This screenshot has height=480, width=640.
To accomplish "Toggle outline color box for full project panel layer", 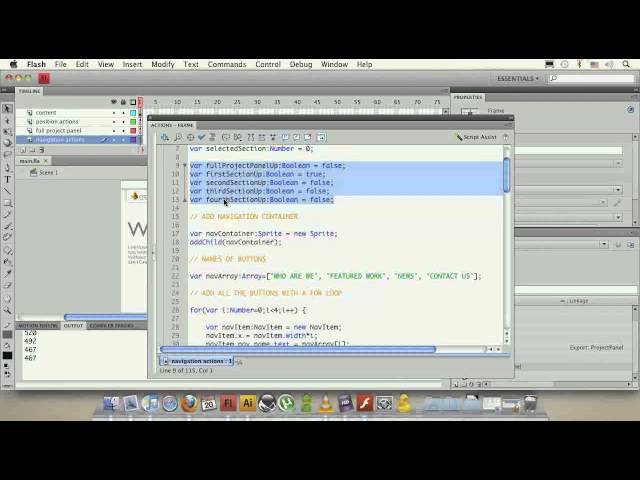I will (x=133, y=131).
